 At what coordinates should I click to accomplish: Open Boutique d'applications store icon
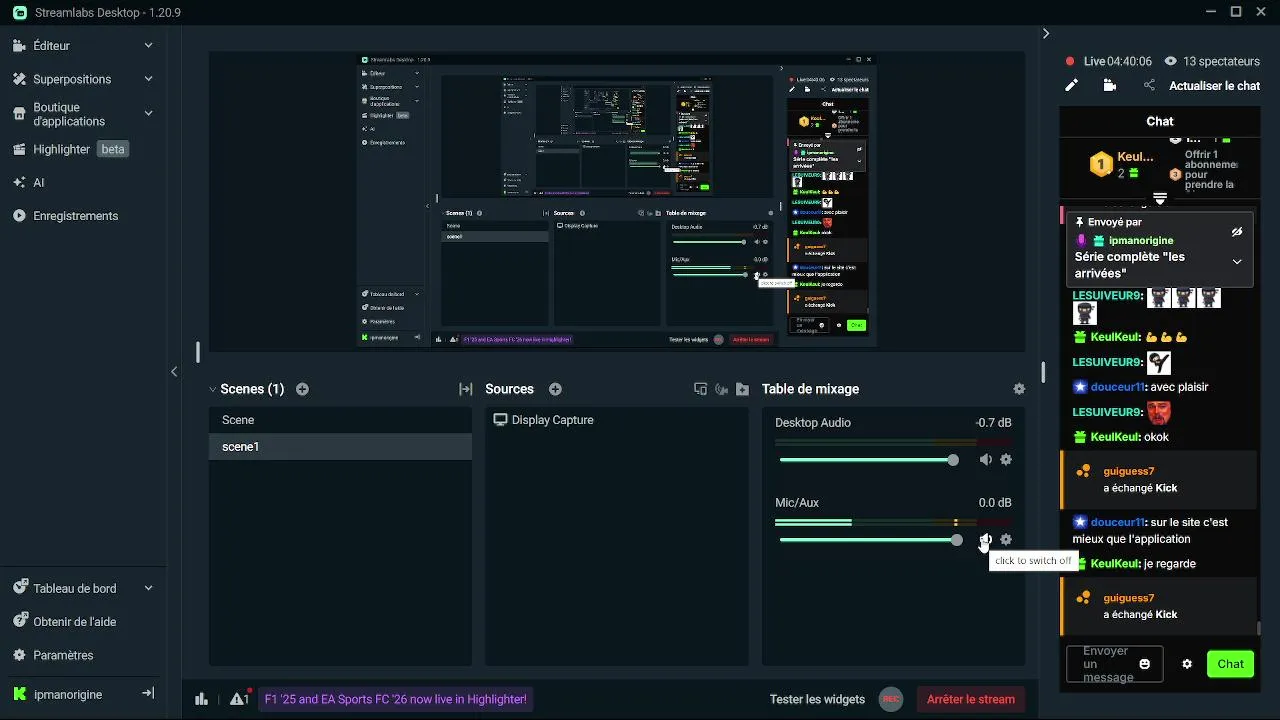pyautogui.click(x=19, y=114)
